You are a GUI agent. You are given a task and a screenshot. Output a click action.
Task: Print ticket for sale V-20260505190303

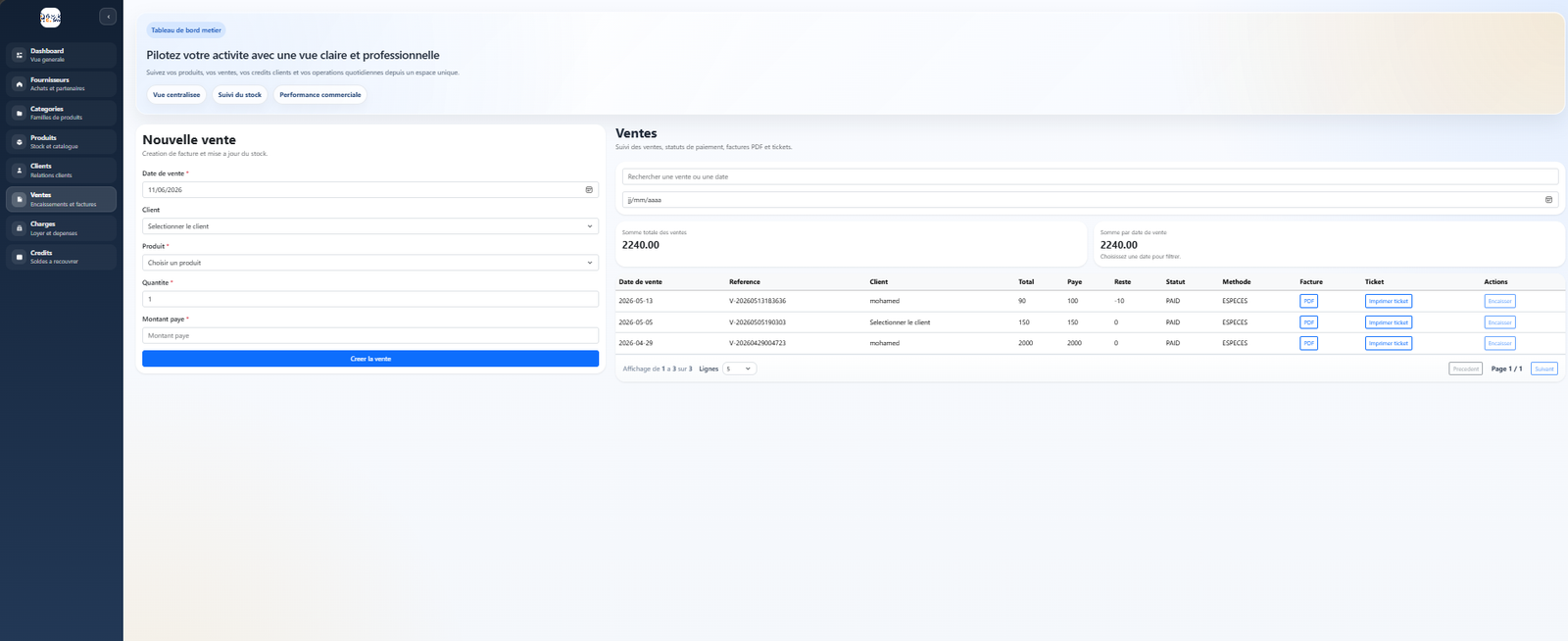point(1389,322)
